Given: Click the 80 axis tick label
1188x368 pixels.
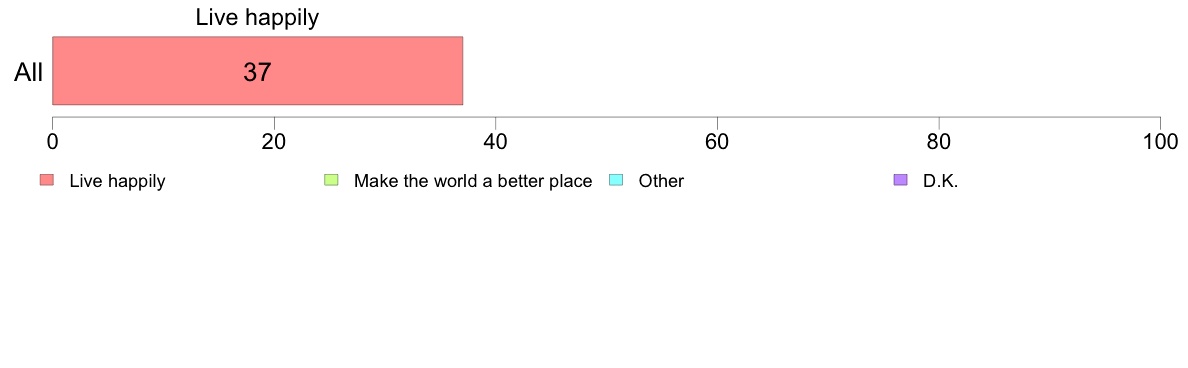Looking at the screenshot, I should pos(939,142).
